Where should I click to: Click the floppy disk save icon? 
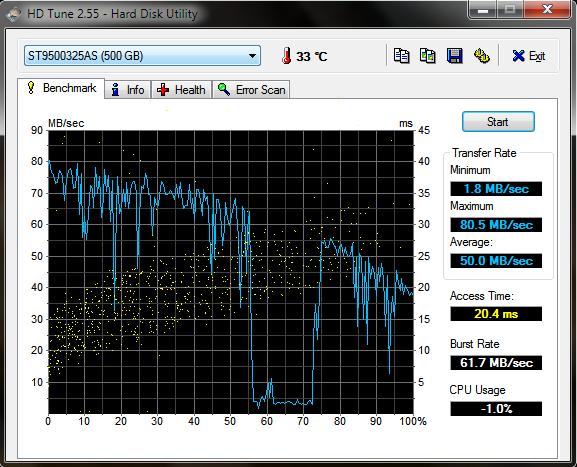click(454, 56)
